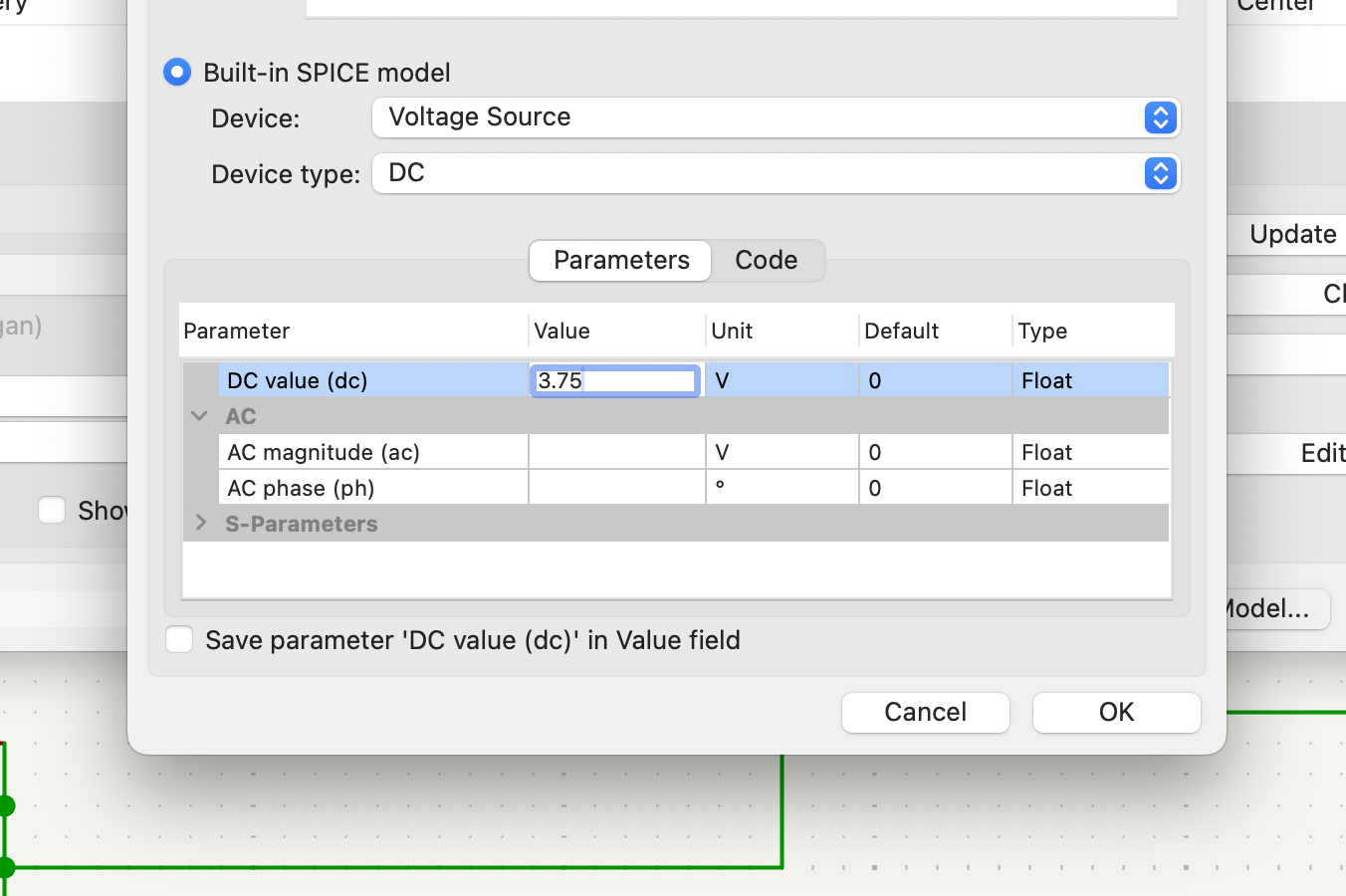Collapse the AC parameter group

click(x=199, y=415)
